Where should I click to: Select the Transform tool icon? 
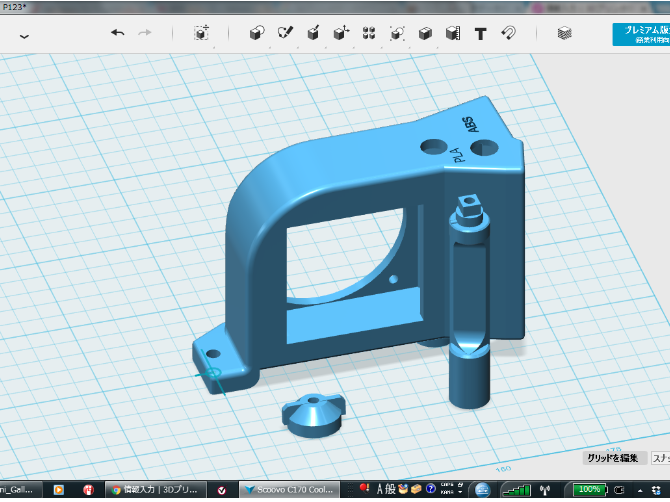coord(201,33)
